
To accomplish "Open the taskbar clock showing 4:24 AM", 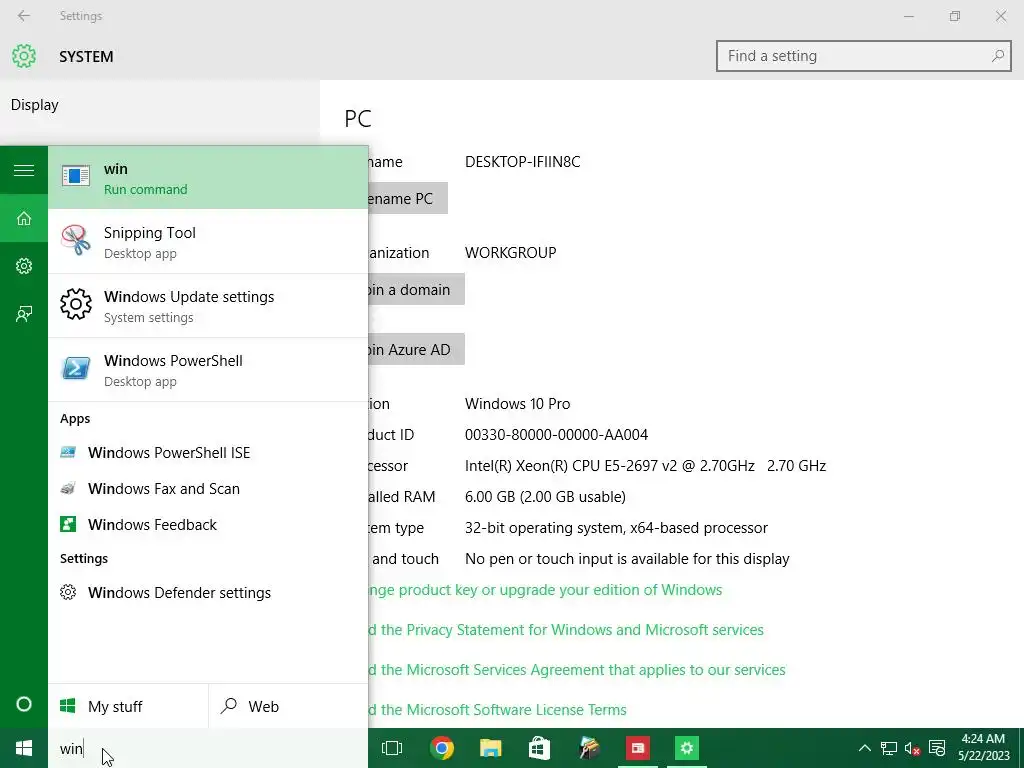I will coord(984,748).
